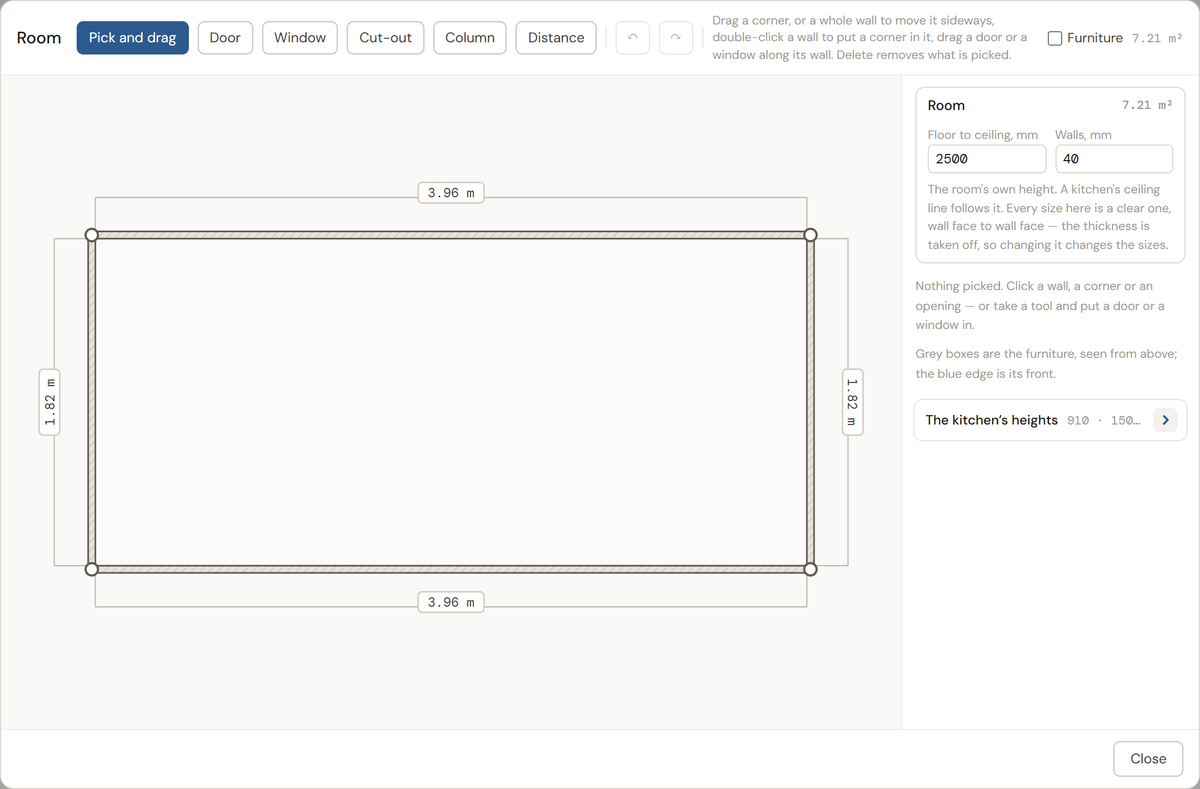Pick the Cut-out tool

click(x=386, y=38)
